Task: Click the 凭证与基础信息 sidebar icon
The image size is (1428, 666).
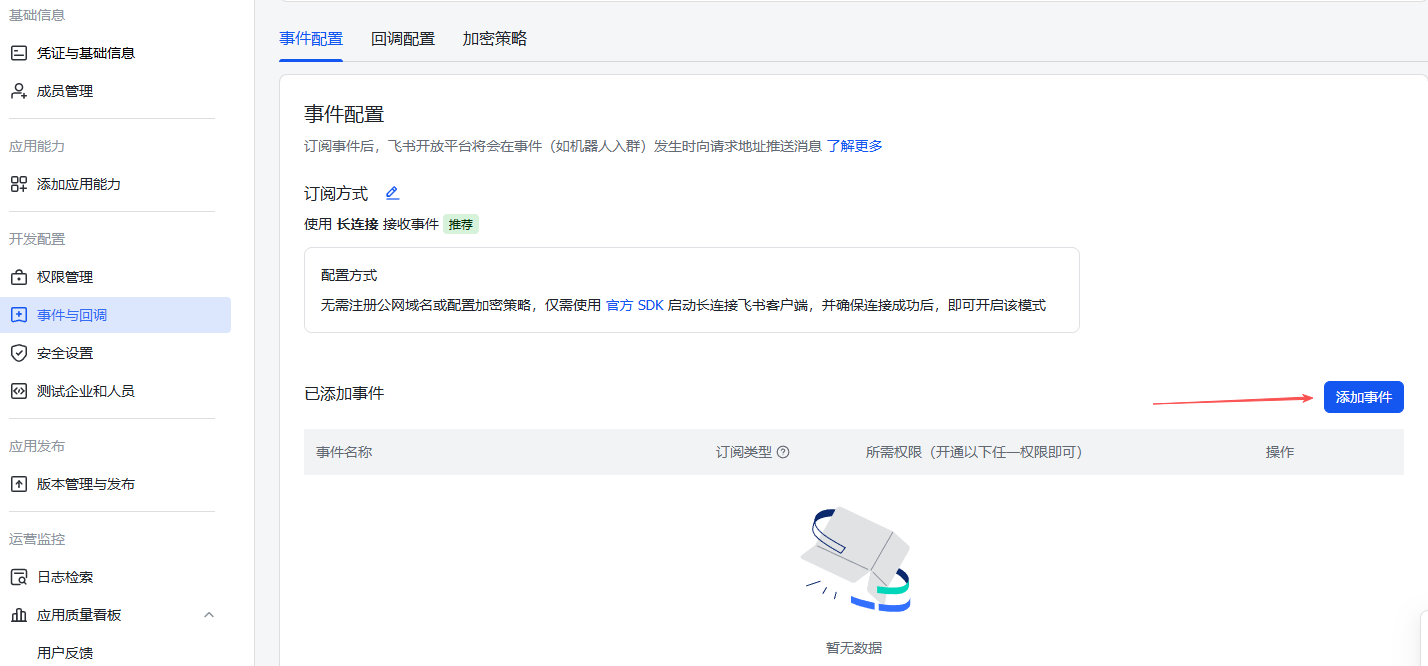Action: (18, 53)
